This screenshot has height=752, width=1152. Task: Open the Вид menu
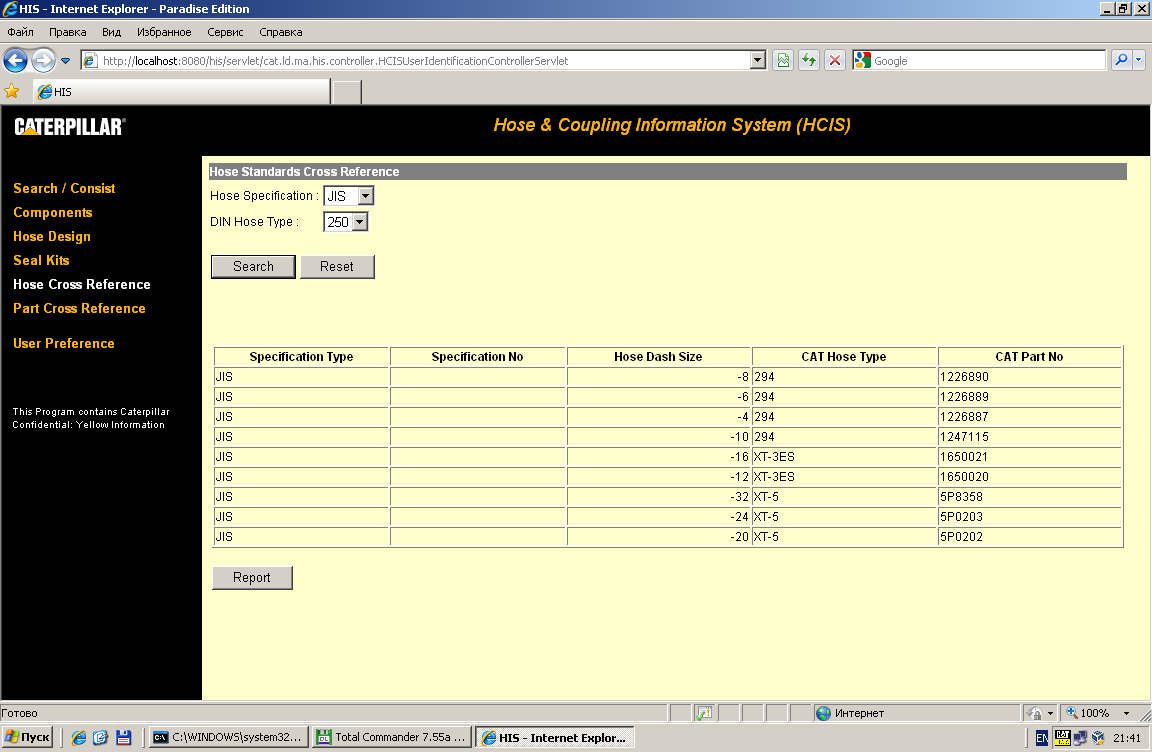[112, 32]
